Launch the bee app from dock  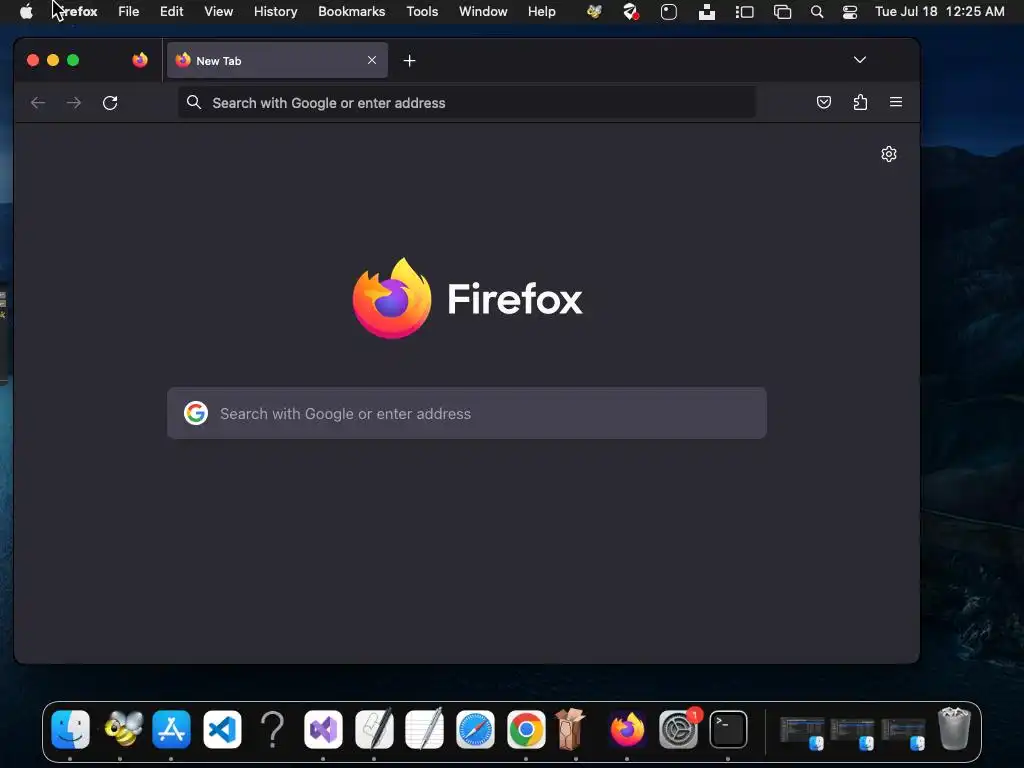pyautogui.click(x=122, y=729)
